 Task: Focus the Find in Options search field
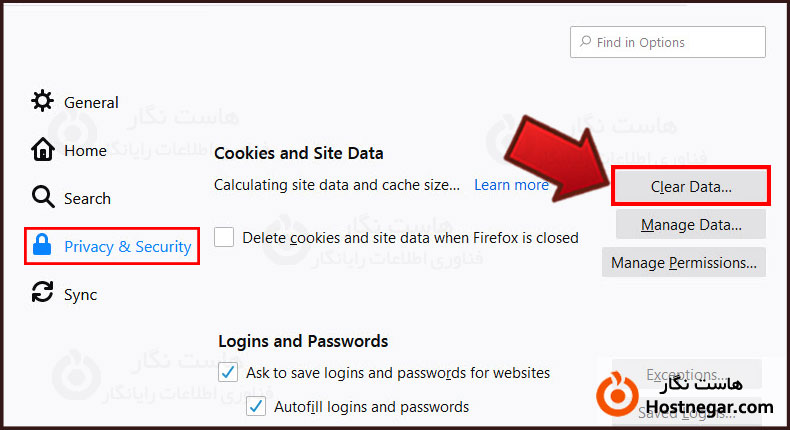[x=675, y=43]
